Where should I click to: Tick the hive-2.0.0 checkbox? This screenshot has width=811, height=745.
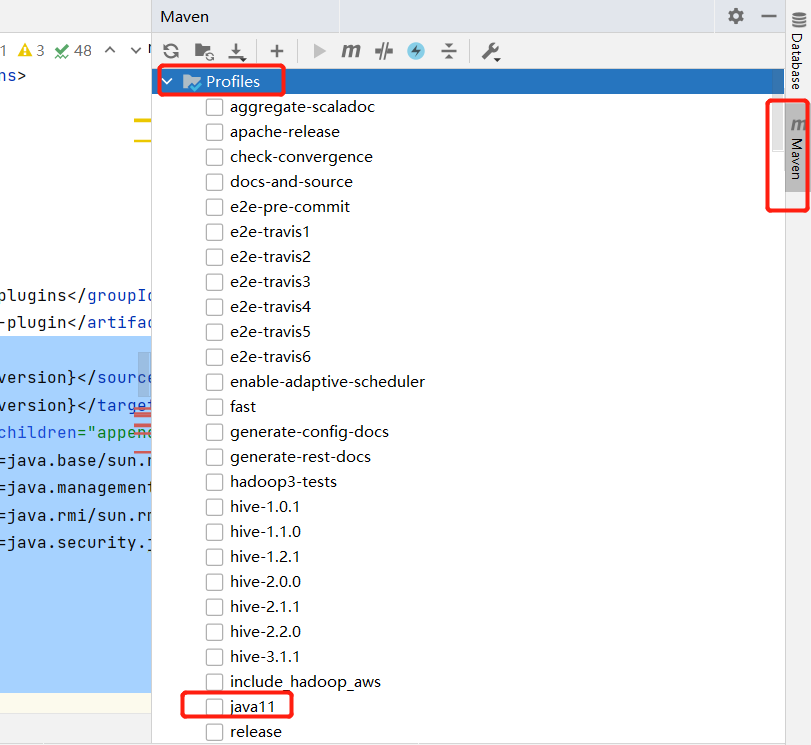click(214, 582)
